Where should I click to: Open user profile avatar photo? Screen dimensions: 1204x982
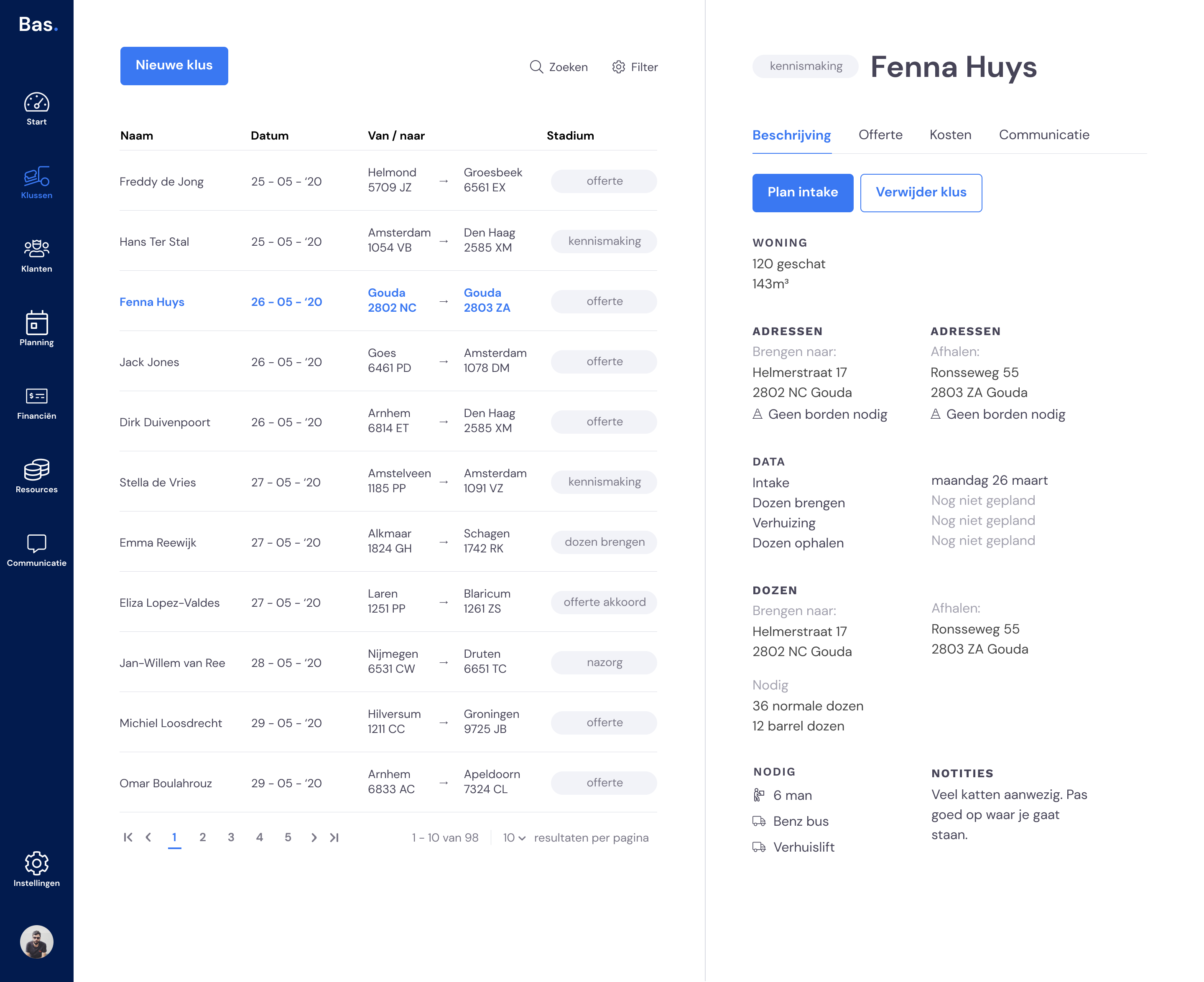[x=36, y=942]
